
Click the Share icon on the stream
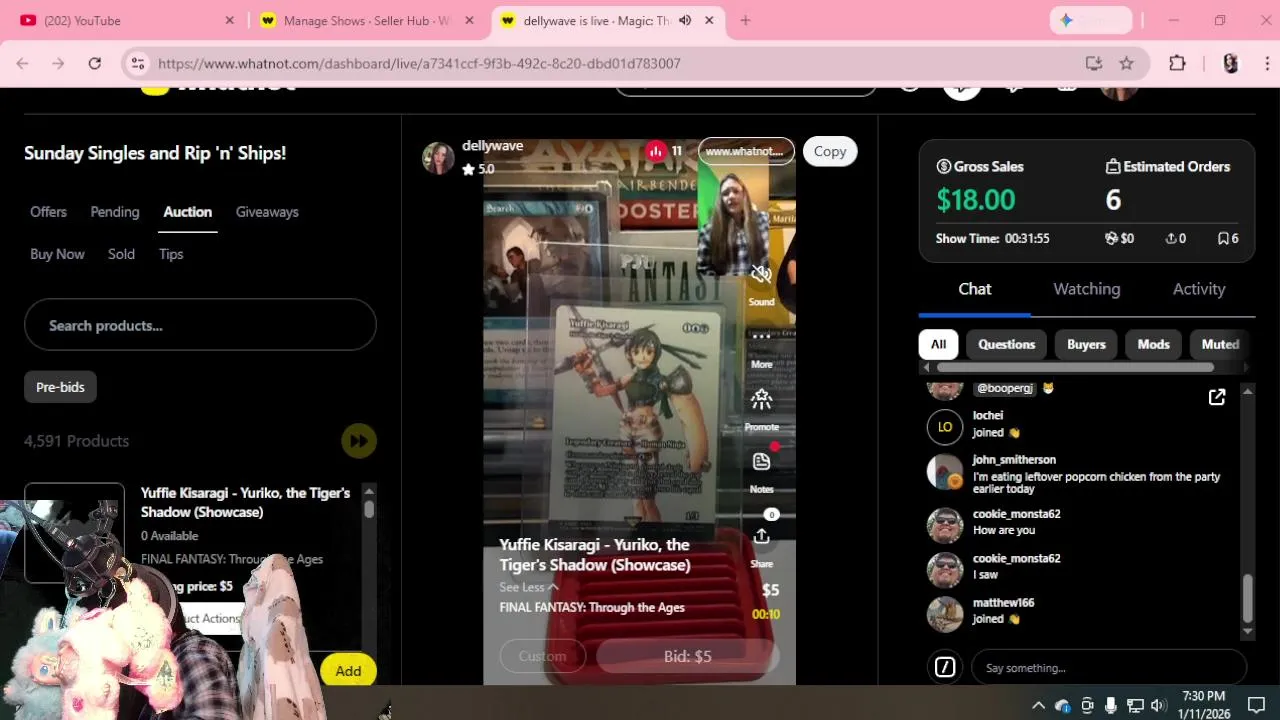761,537
